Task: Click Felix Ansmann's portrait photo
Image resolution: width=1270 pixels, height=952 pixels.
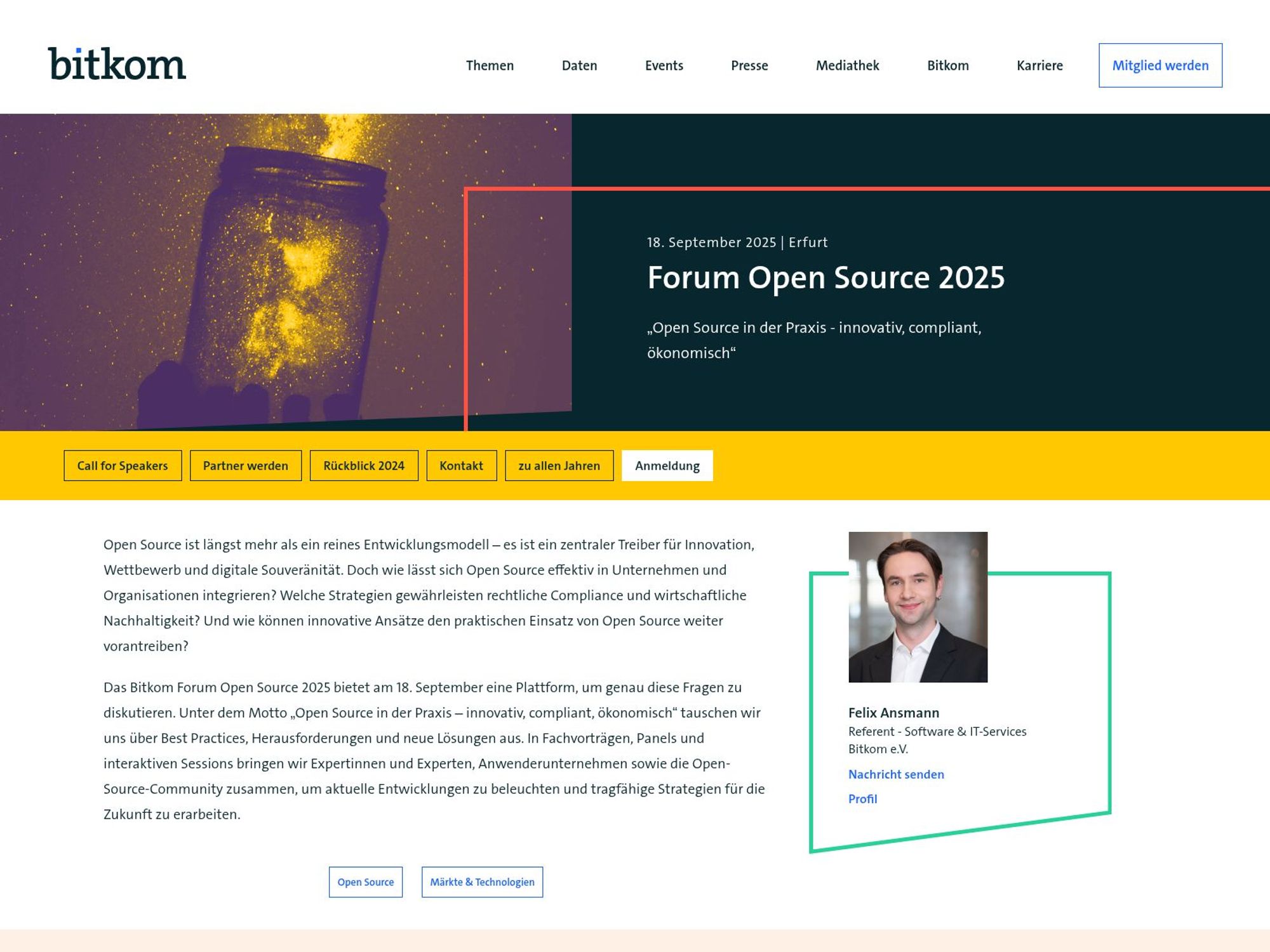Action: pos(918,607)
